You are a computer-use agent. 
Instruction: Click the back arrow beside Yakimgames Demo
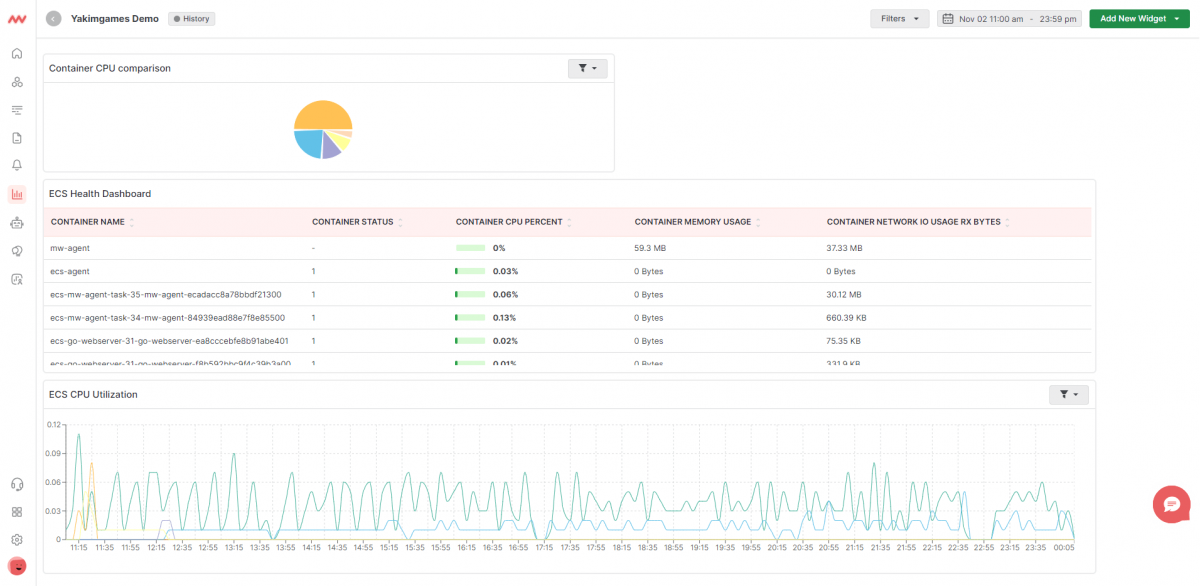click(x=53, y=19)
